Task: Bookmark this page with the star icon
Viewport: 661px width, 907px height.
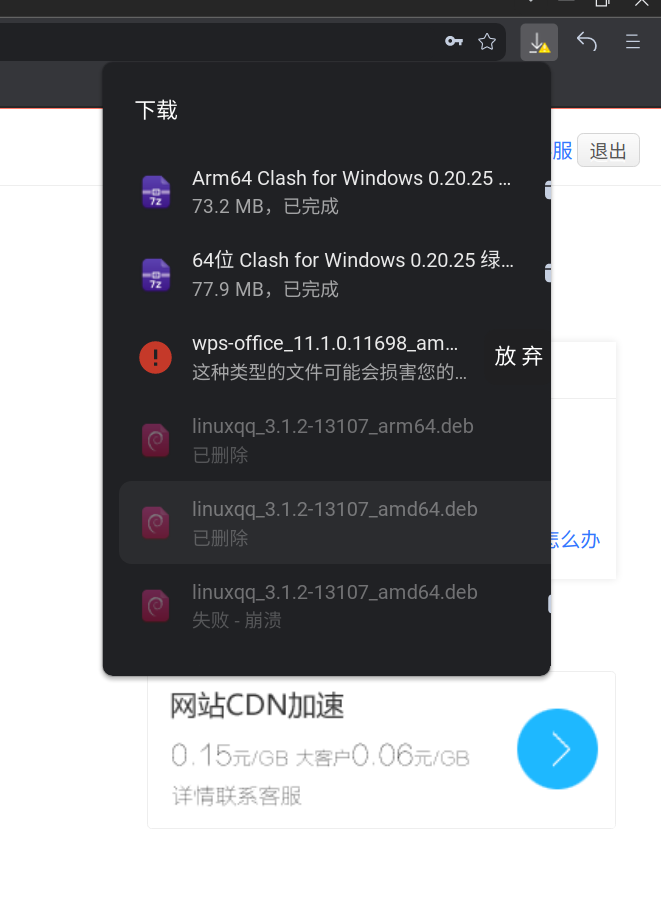Action: pos(487,42)
